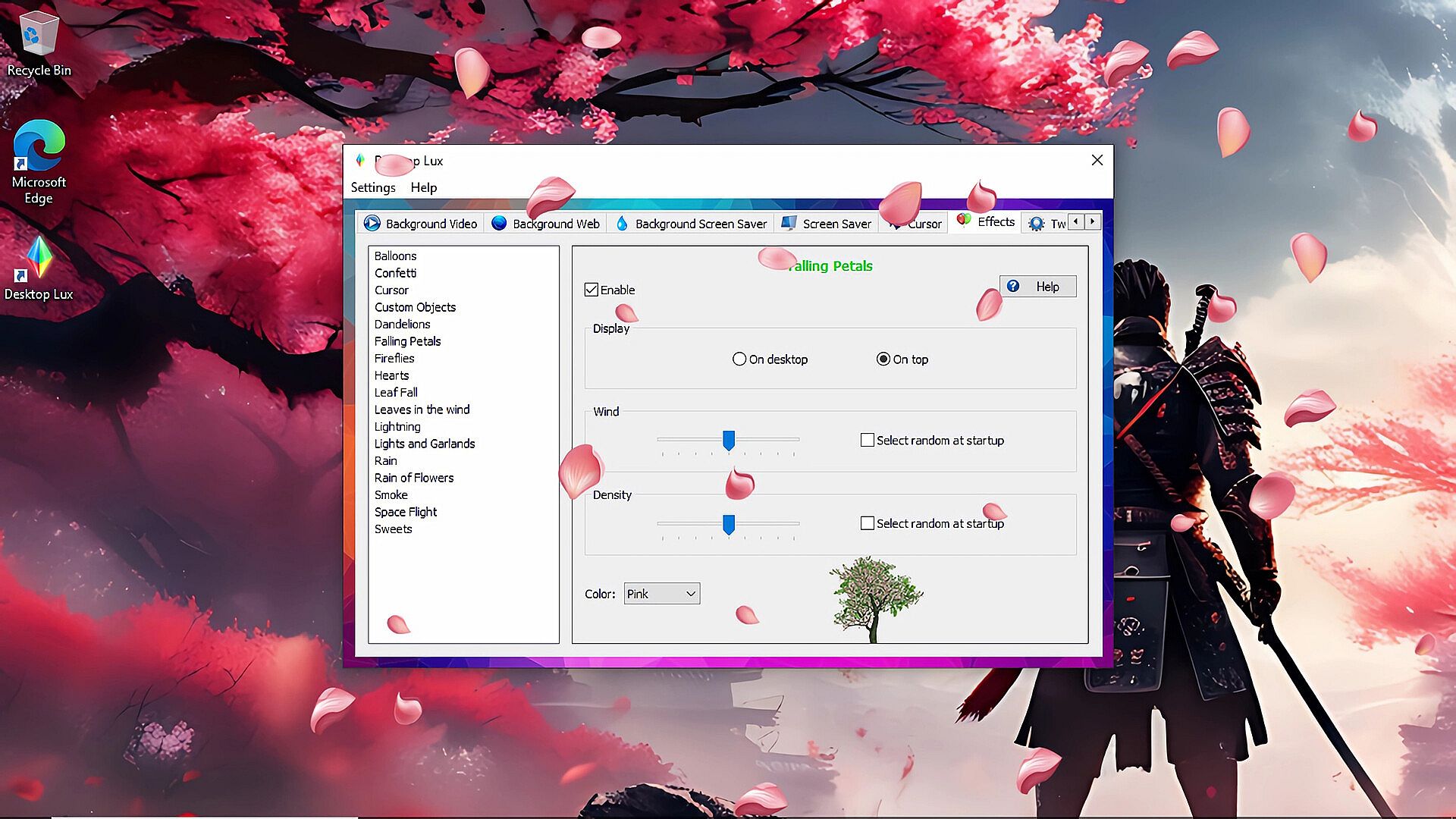Tick Density's Select random at startup

tap(868, 523)
